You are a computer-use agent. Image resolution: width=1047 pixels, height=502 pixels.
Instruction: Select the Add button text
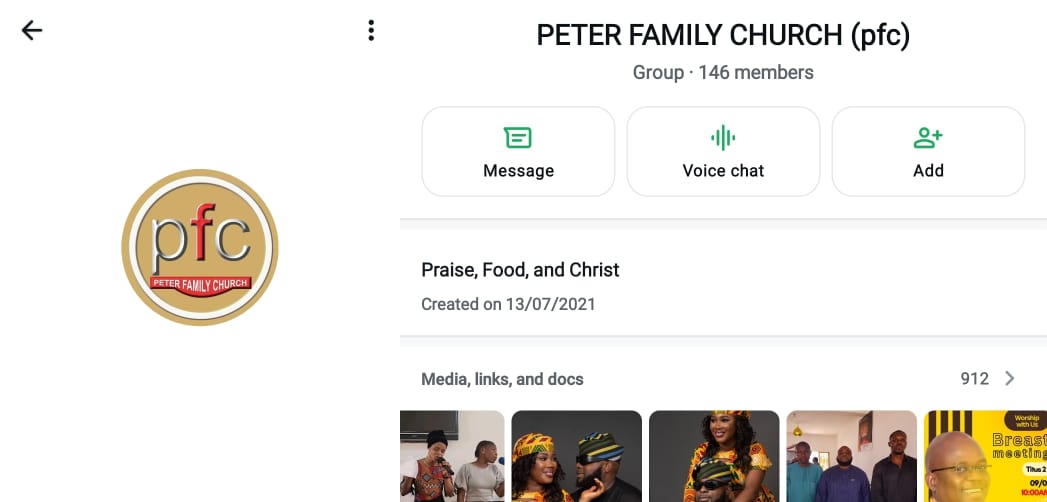928,171
